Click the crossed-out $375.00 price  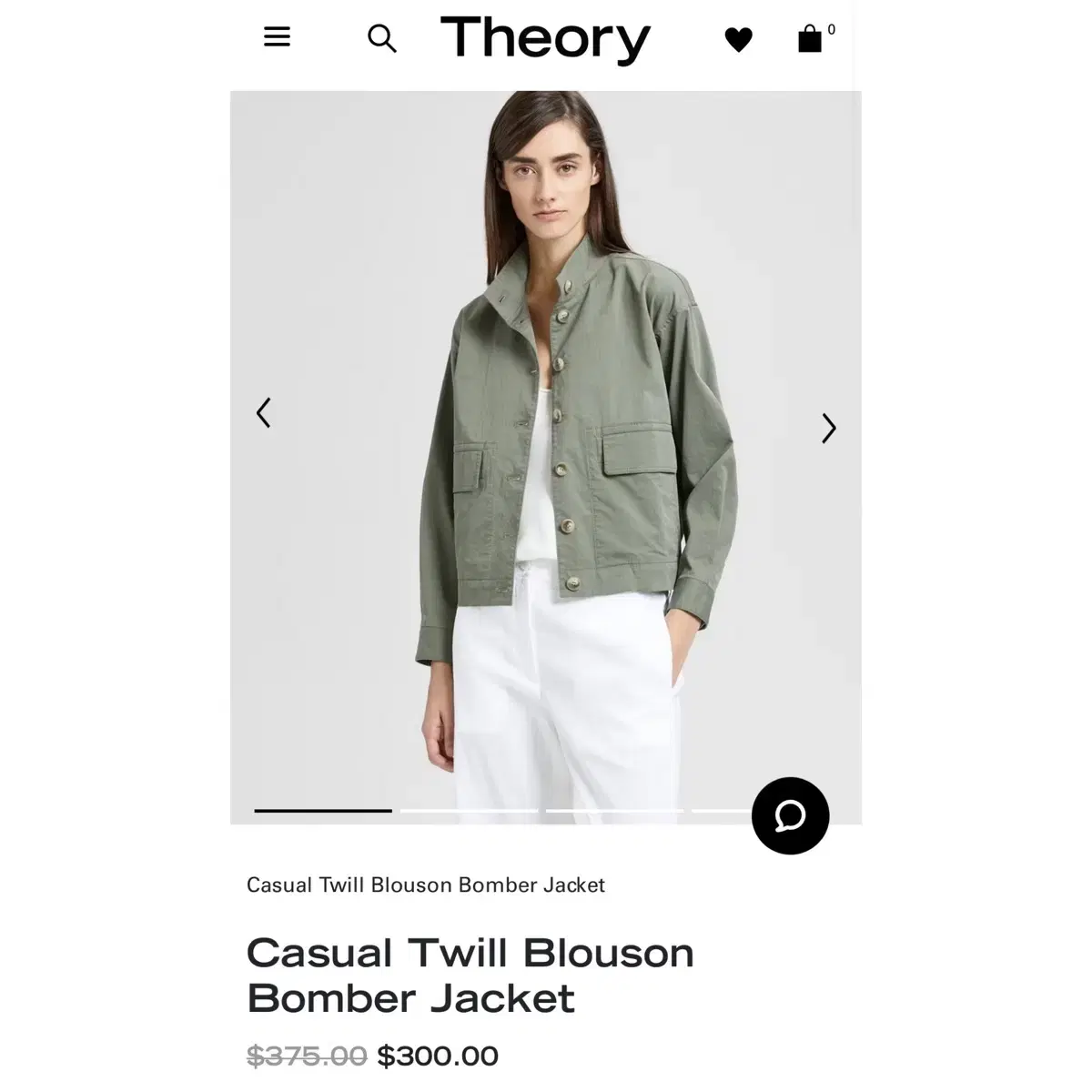(x=307, y=1056)
